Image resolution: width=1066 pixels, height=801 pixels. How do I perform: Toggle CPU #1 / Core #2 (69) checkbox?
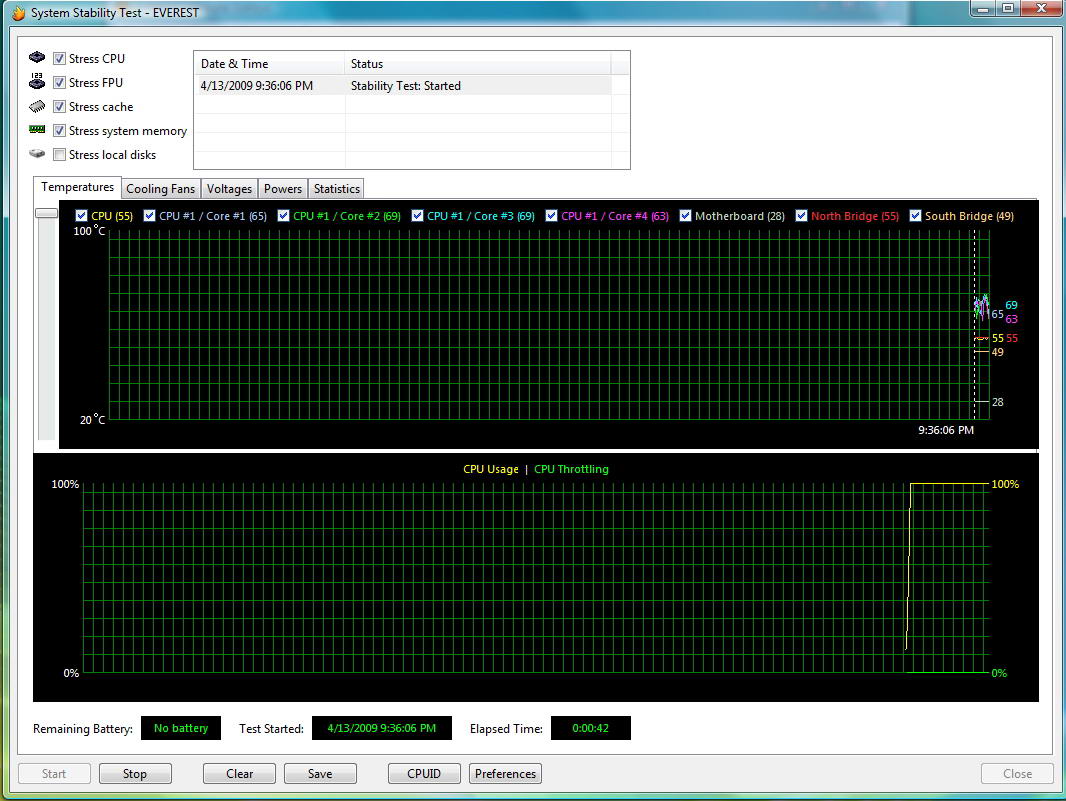click(283, 216)
